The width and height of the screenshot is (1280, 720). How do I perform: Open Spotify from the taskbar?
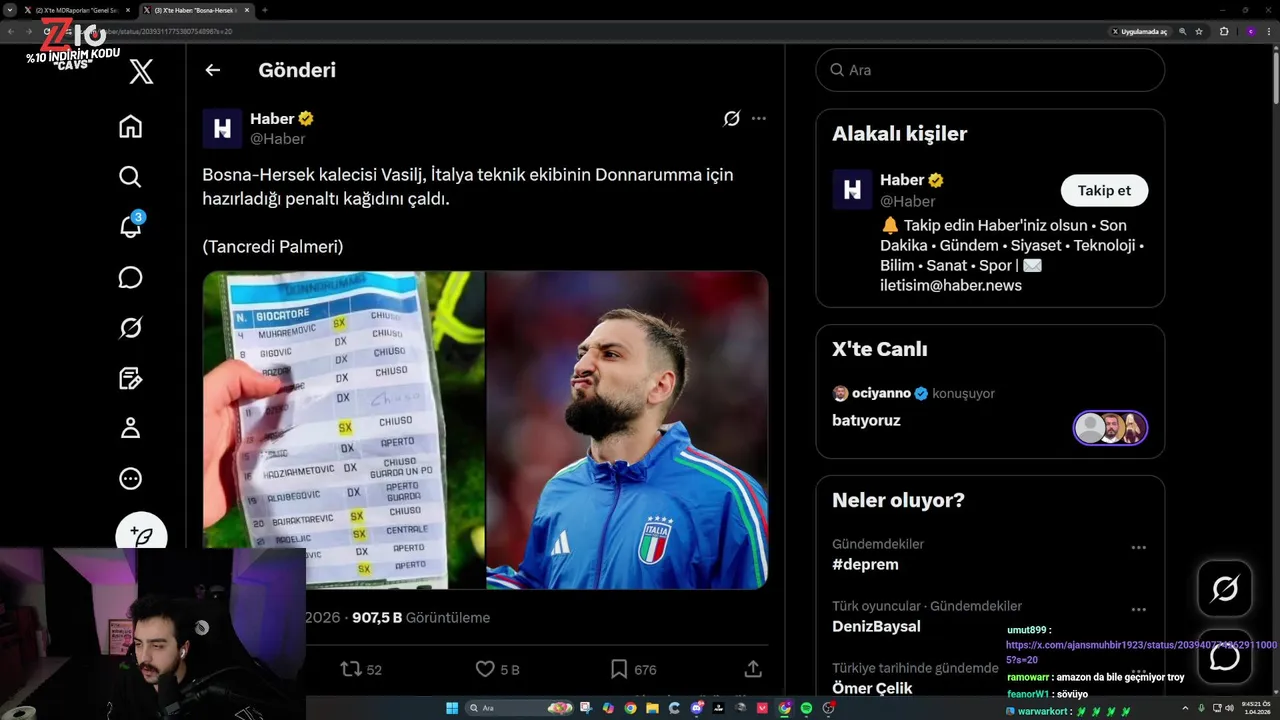[807, 708]
